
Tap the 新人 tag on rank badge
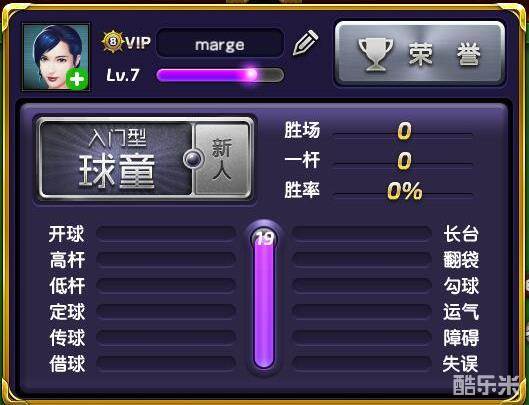click(221, 159)
